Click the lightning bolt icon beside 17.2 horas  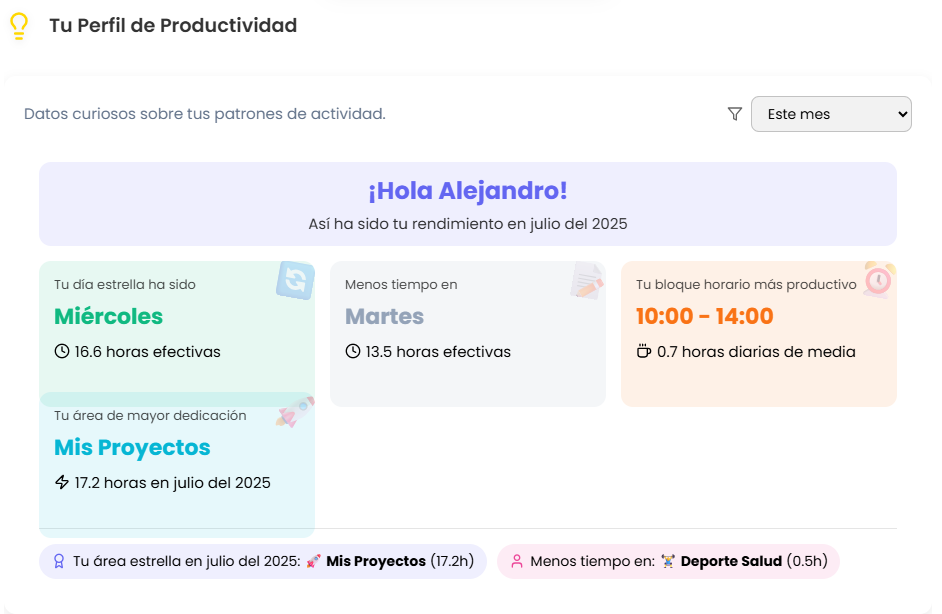pyautogui.click(x=62, y=483)
